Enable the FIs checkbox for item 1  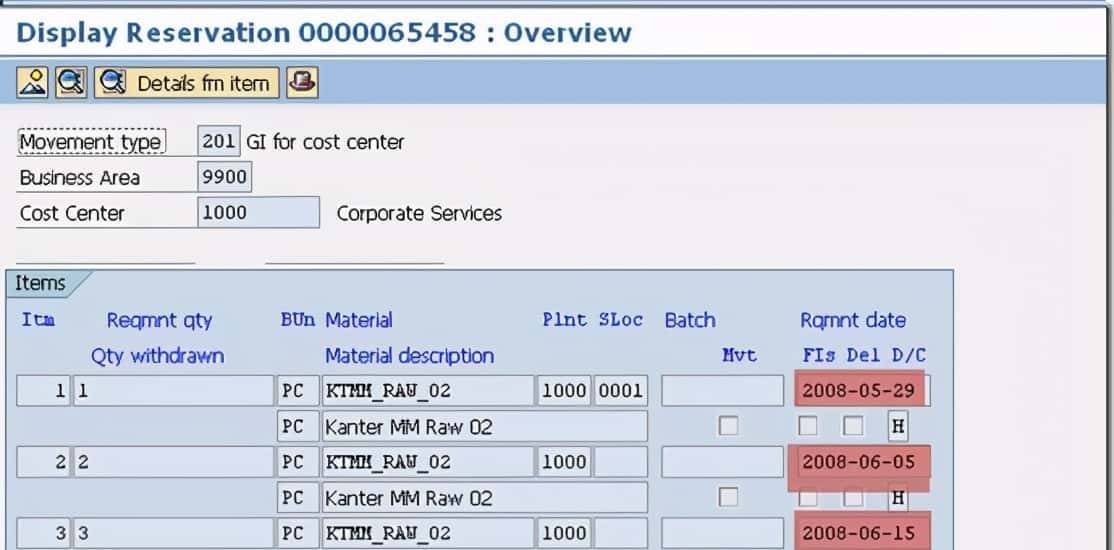[x=808, y=426]
